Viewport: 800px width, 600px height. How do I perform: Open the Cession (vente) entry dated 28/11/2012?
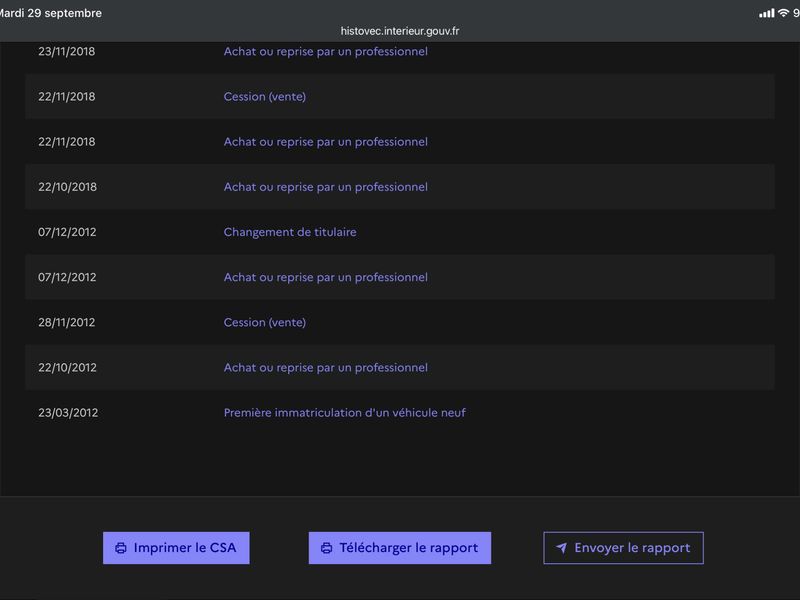265,322
